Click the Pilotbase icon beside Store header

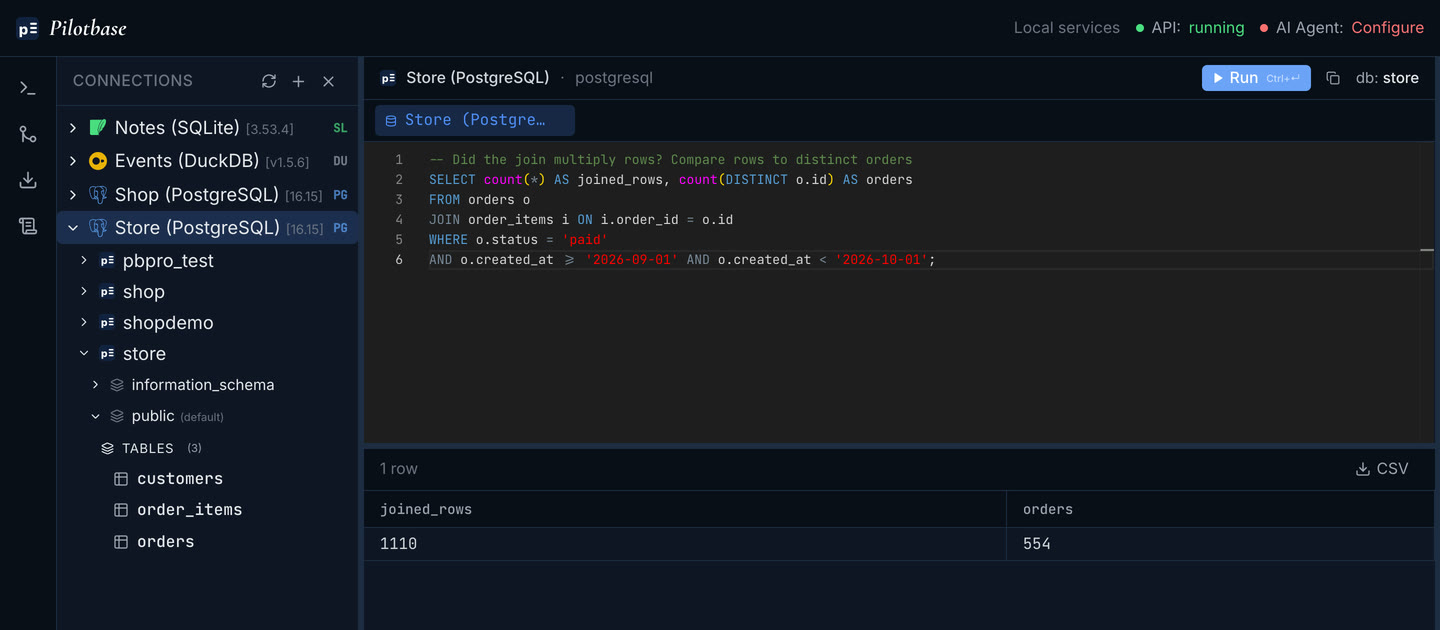tap(388, 78)
